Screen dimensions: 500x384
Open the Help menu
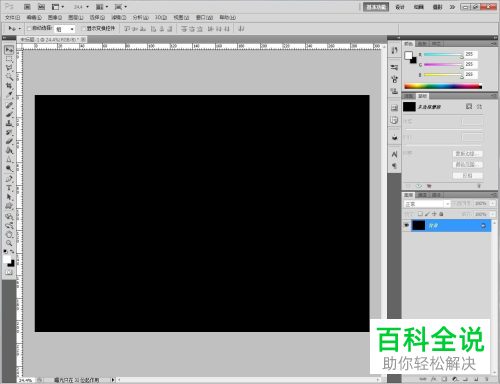(x=227, y=17)
